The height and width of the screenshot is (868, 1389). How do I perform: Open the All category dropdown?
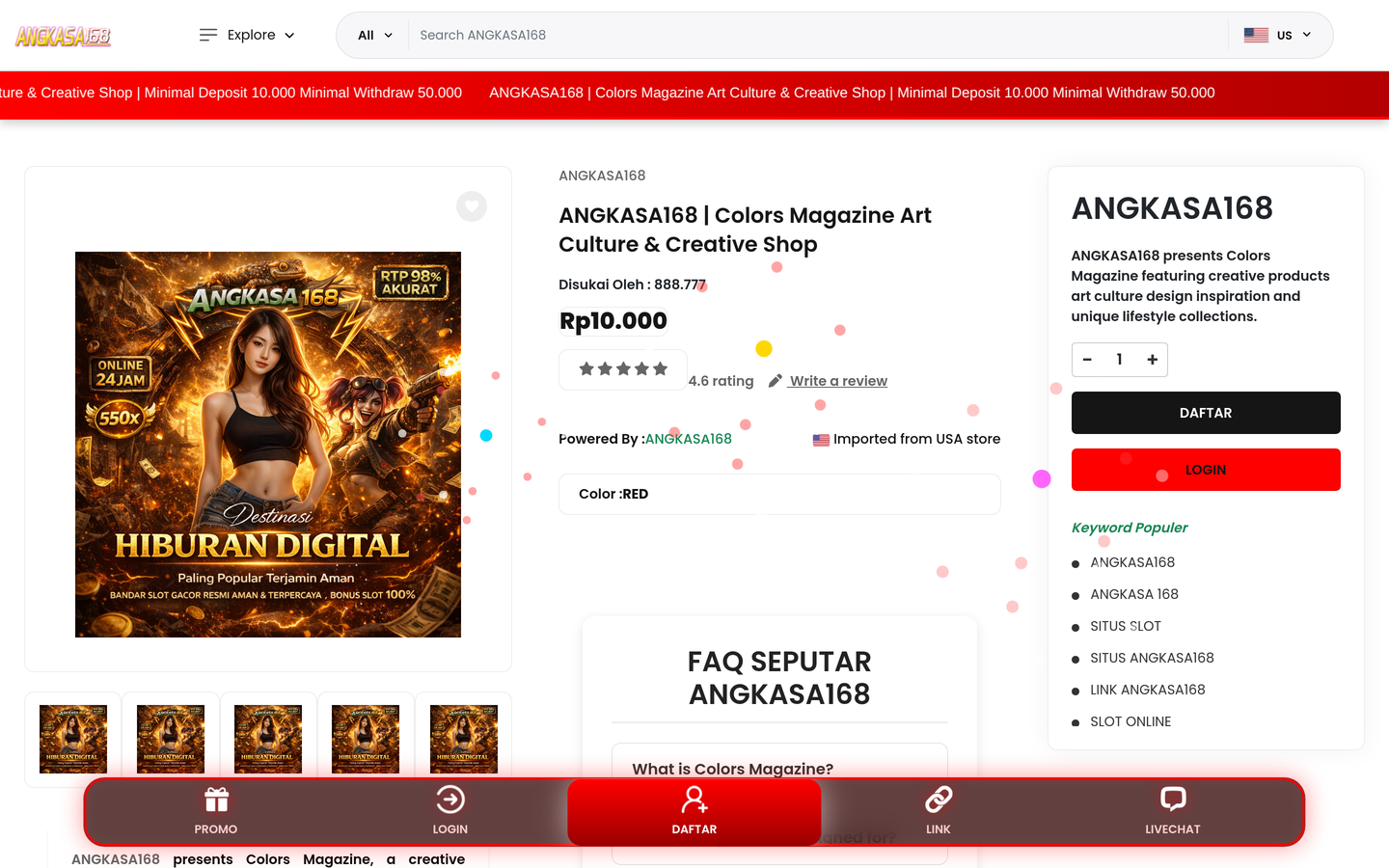point(375,35)
